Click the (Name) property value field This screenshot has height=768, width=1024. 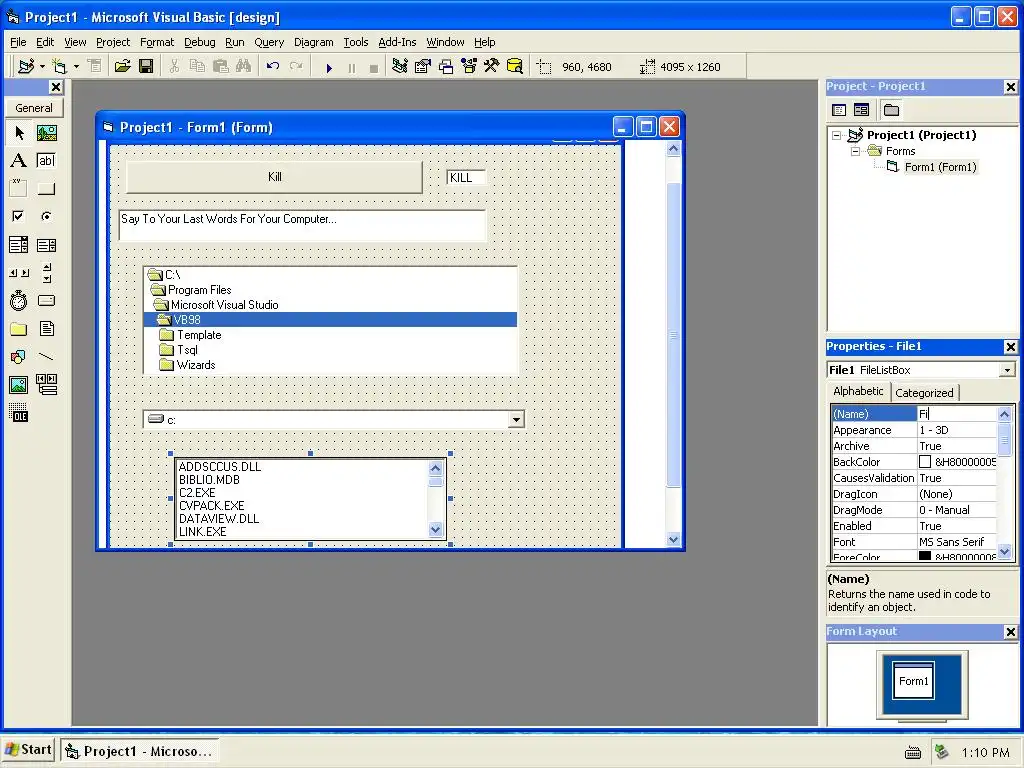point(956,414)
